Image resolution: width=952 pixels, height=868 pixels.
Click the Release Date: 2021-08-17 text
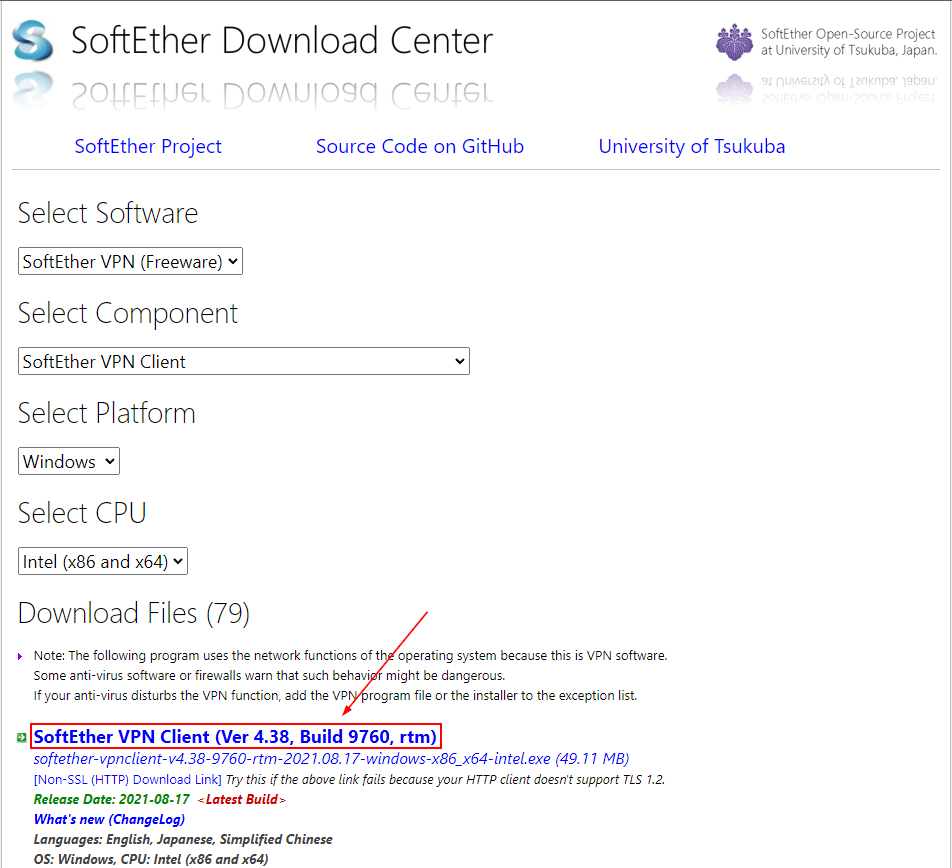point(112,799)
